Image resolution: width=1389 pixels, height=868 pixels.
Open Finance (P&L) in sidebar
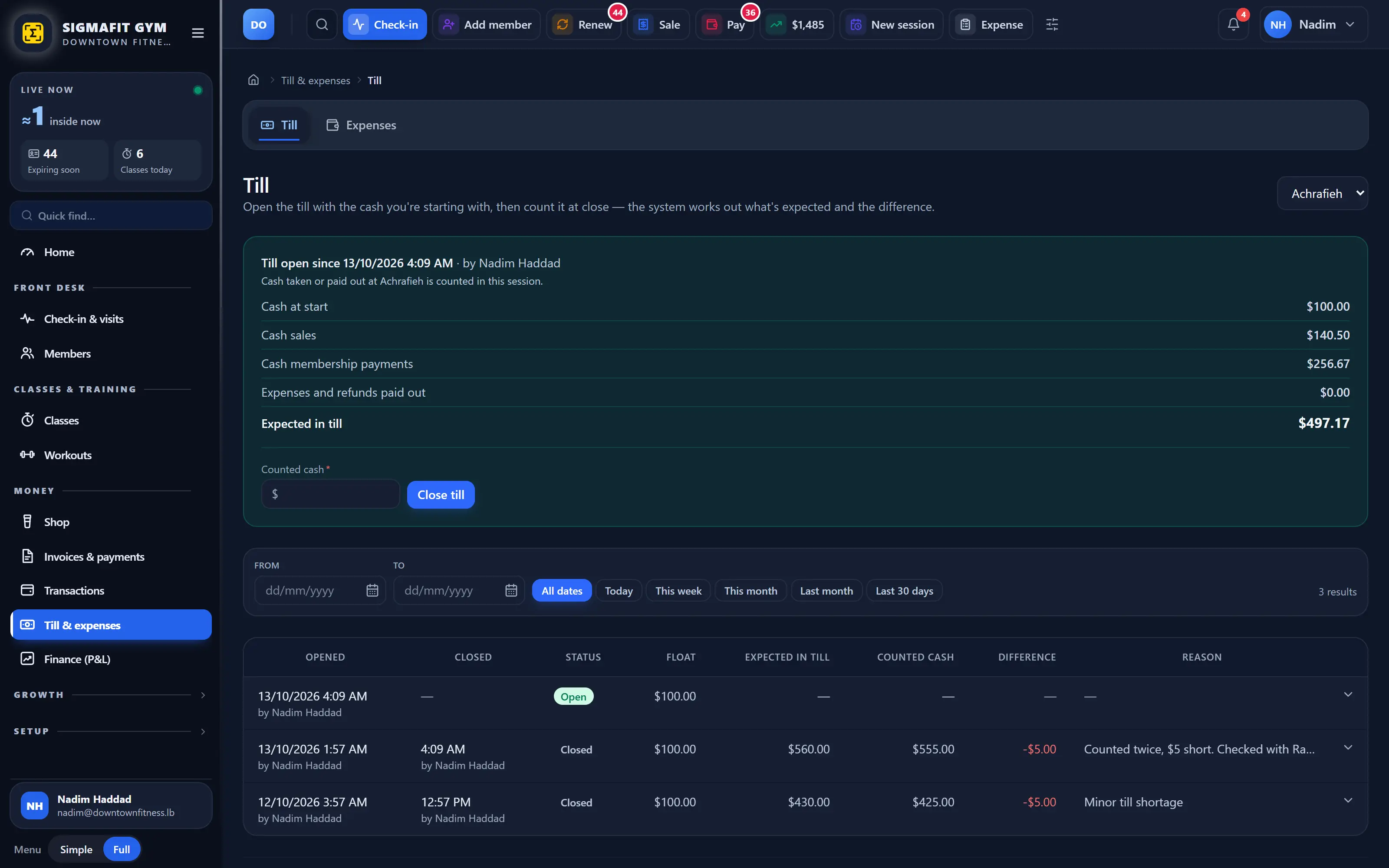(x=111, y=659)
